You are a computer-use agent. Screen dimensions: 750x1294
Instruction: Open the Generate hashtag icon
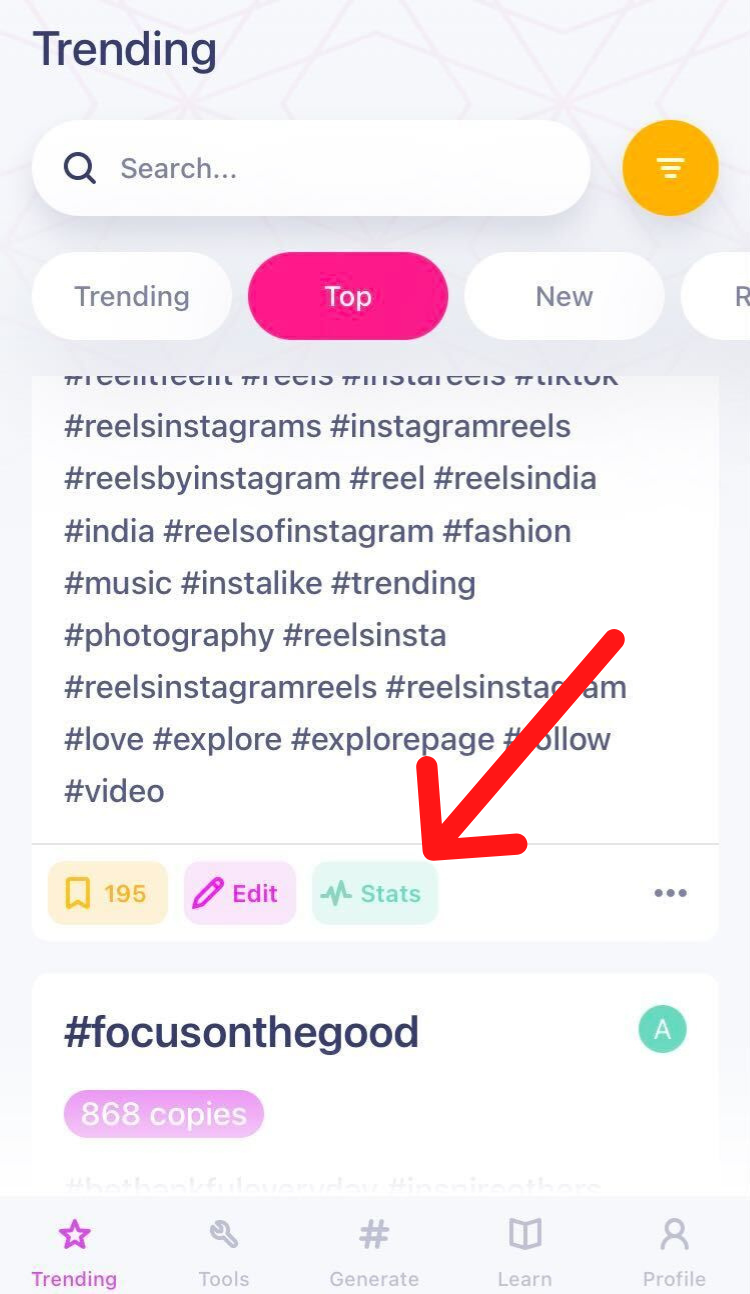pyautogui.click(x=374, y=1234)
